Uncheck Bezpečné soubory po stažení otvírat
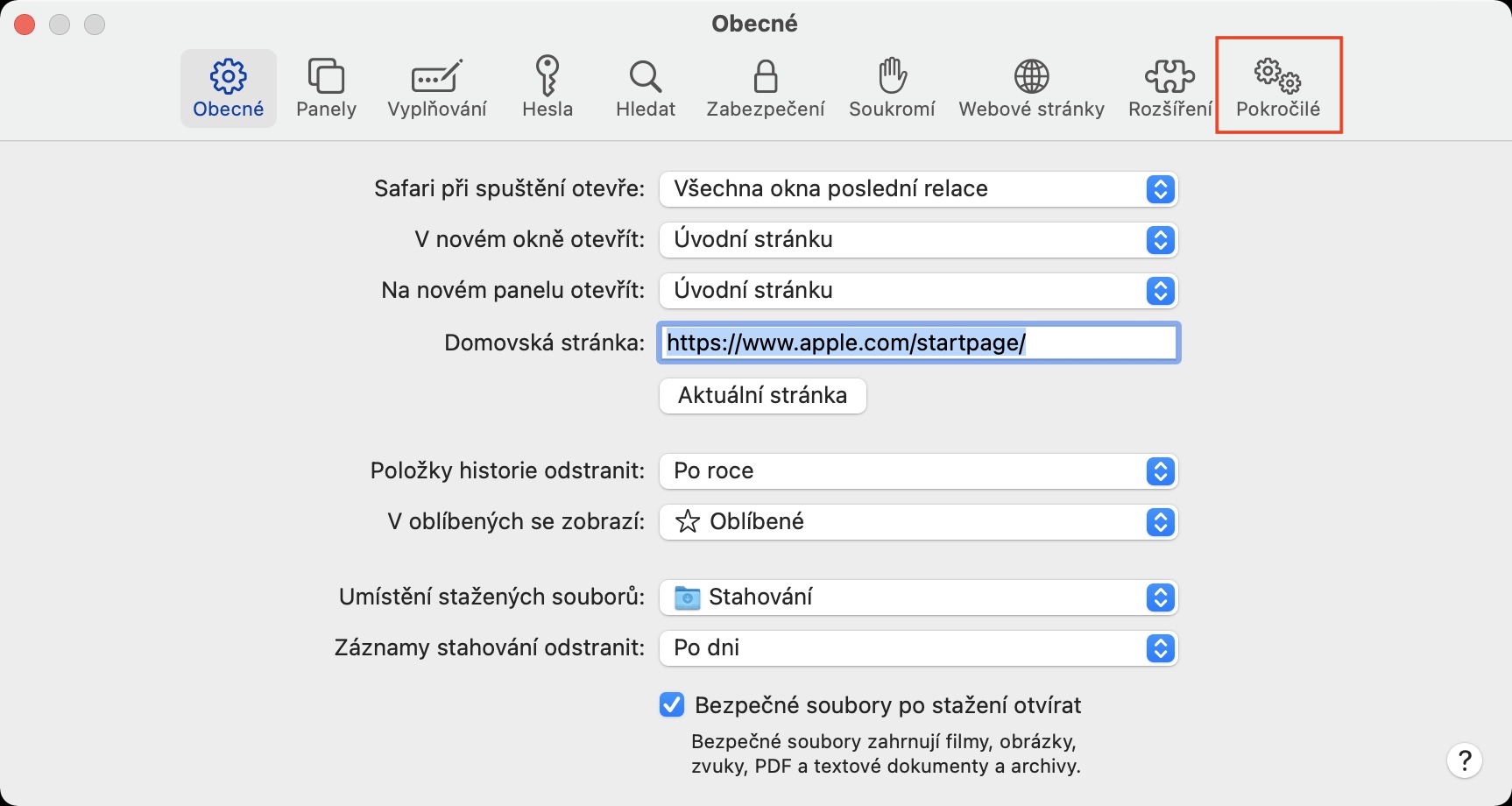Screen dimensions: 1512x806 point(672,705)
